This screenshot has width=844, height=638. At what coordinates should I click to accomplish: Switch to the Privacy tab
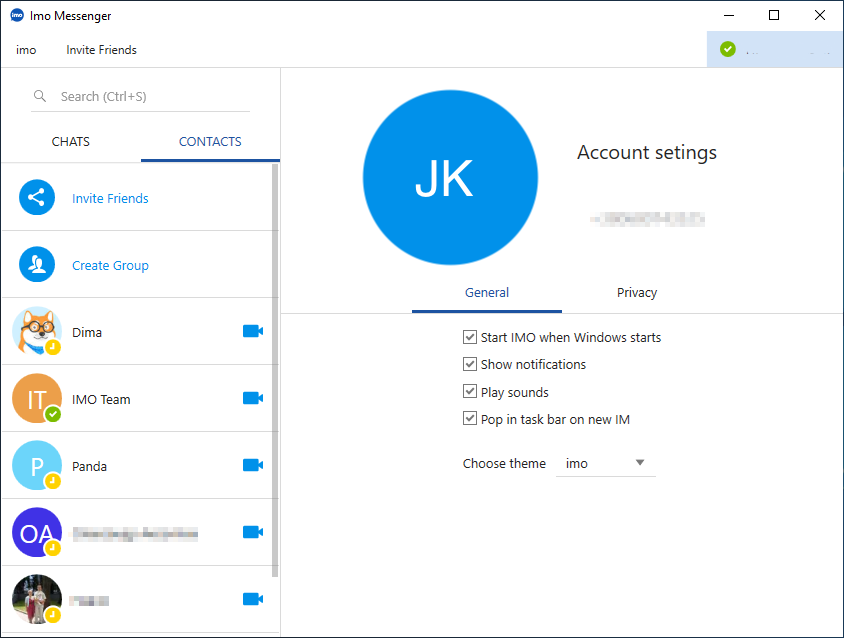click(637, 292)
